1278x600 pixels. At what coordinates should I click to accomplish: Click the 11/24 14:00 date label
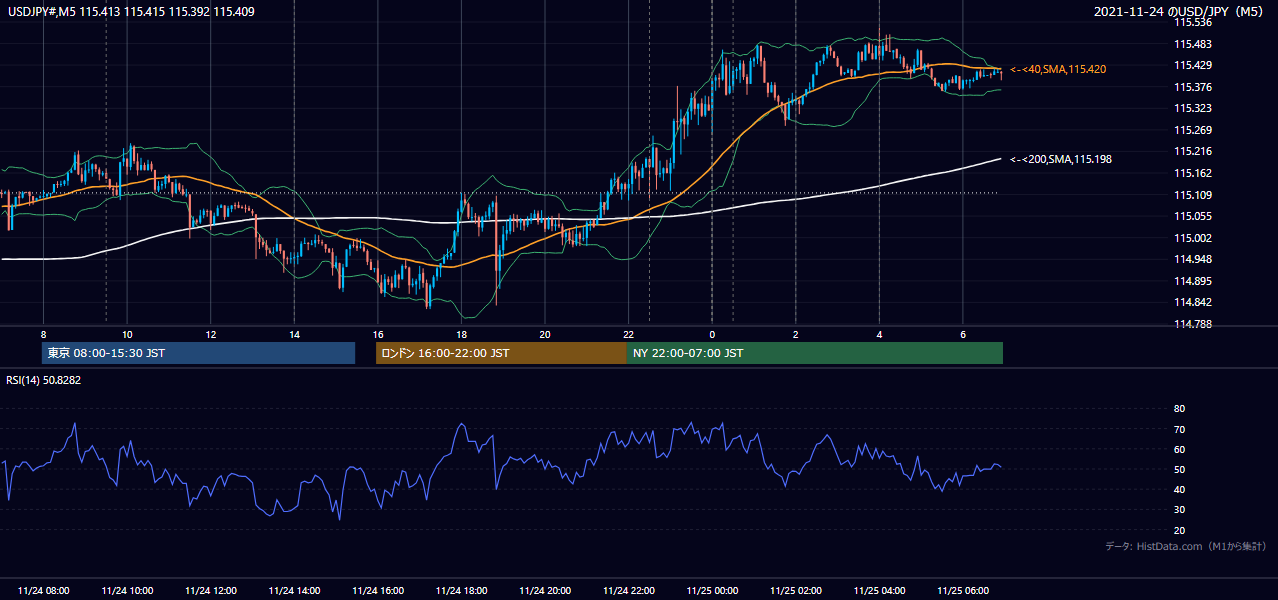[x=294, y=591]
